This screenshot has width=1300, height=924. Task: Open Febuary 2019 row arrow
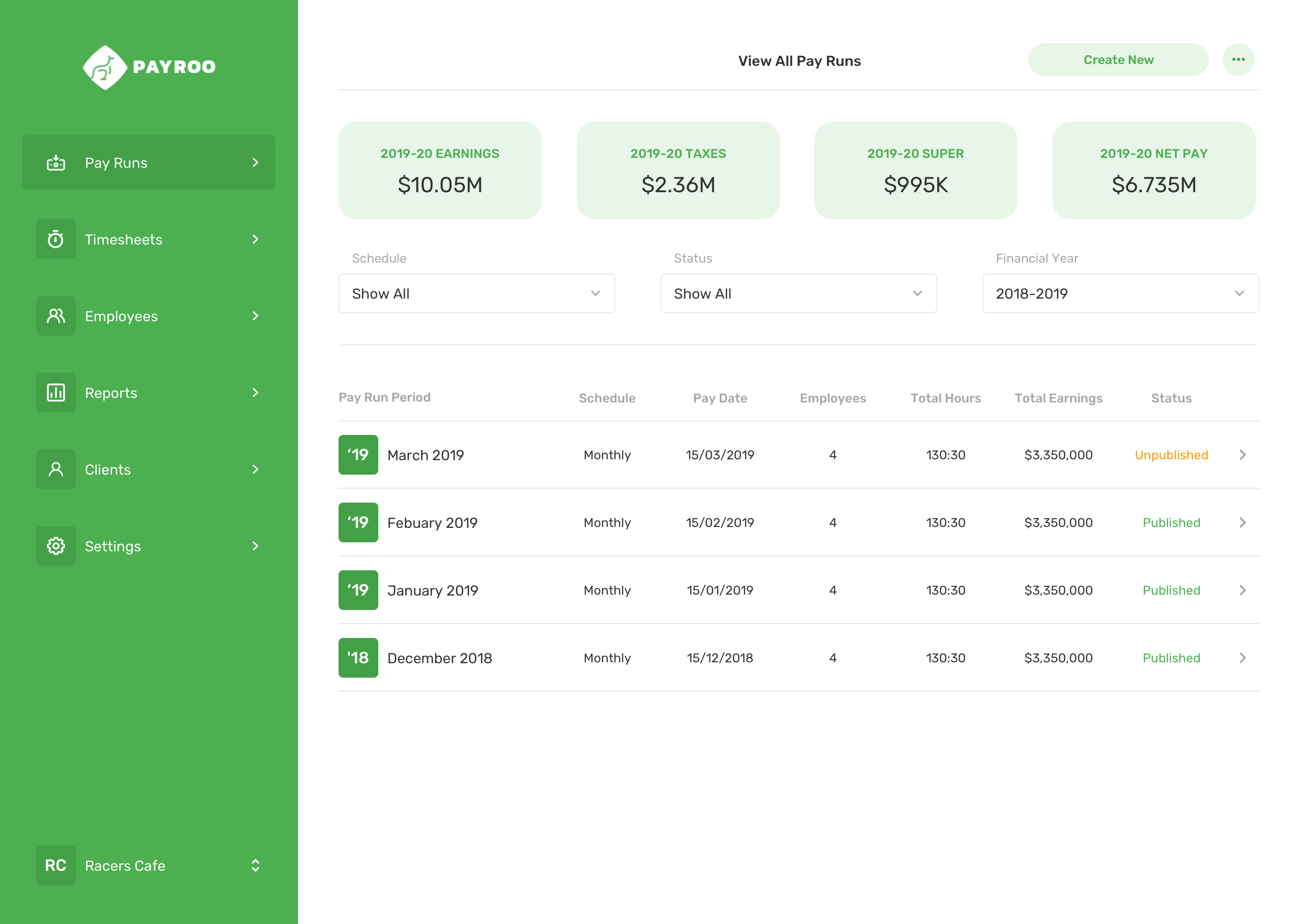pos(1243,522)
